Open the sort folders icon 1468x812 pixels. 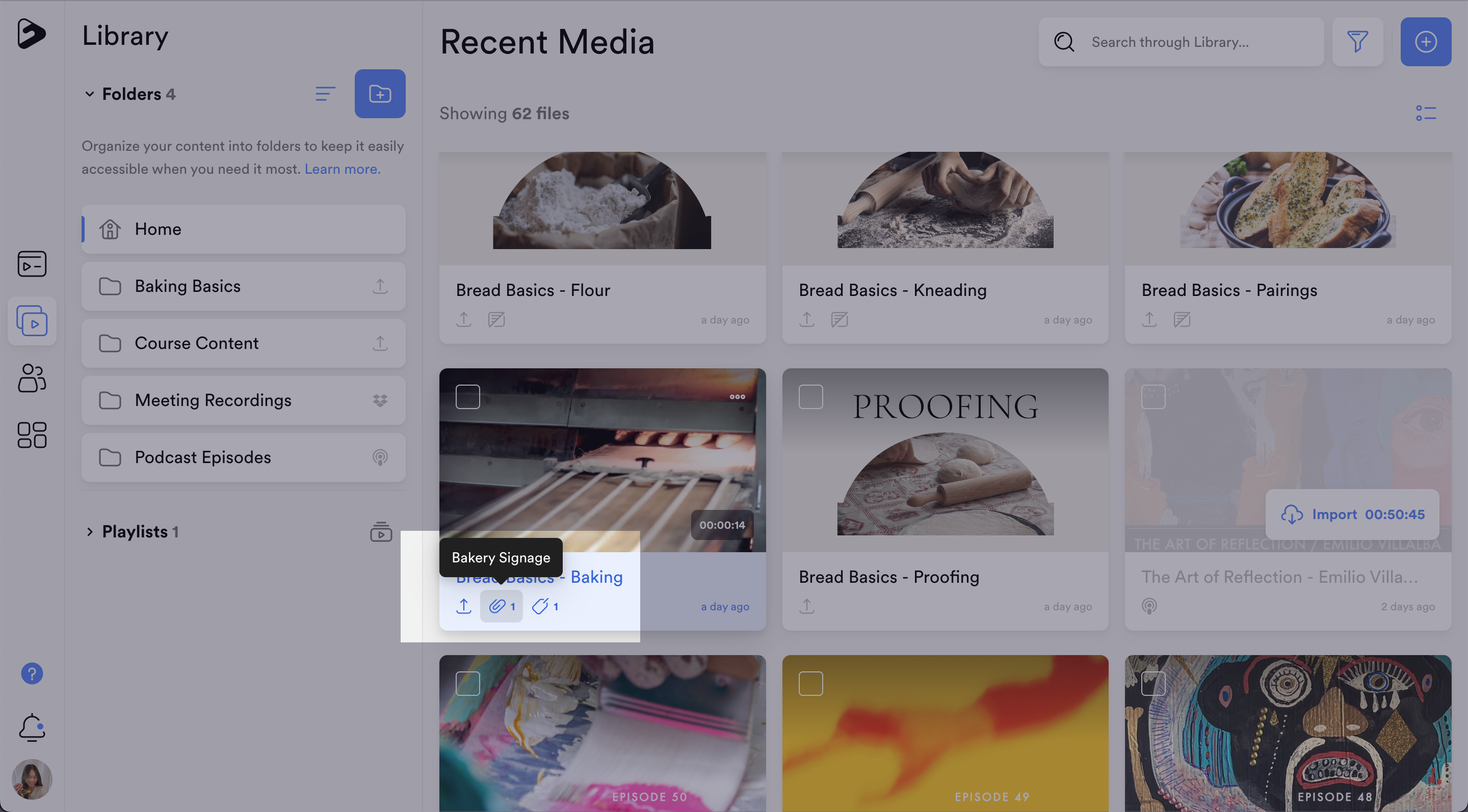point(325,93)
